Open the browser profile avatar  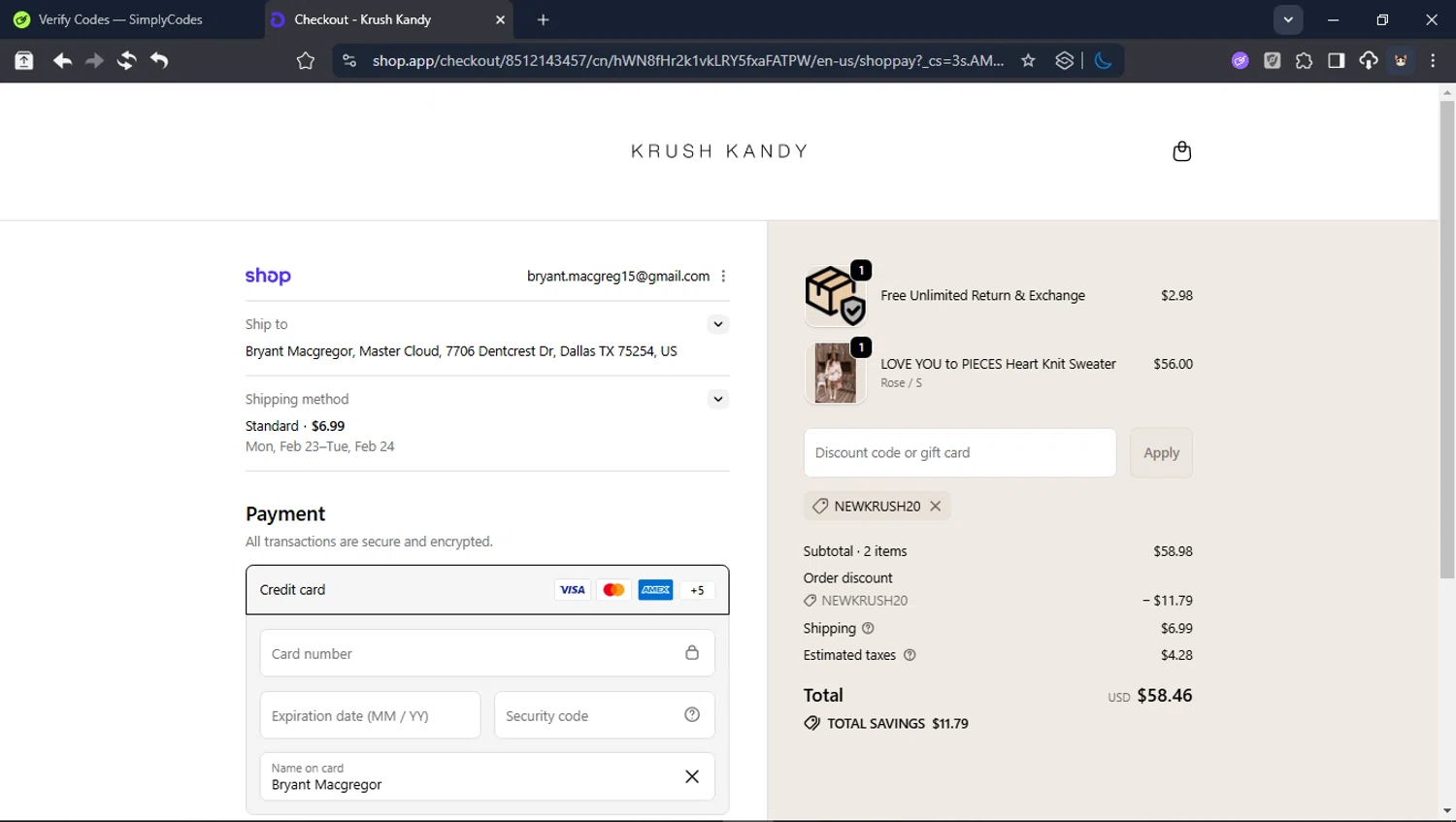(1401, 60)
